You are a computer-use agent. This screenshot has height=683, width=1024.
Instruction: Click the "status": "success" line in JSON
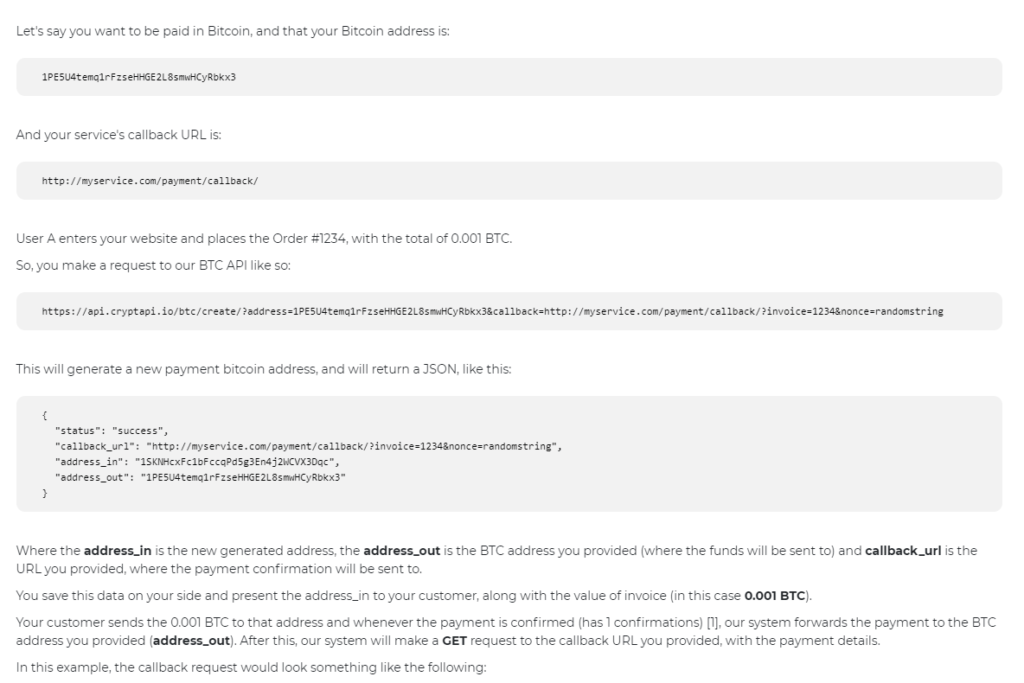(112, 431)
